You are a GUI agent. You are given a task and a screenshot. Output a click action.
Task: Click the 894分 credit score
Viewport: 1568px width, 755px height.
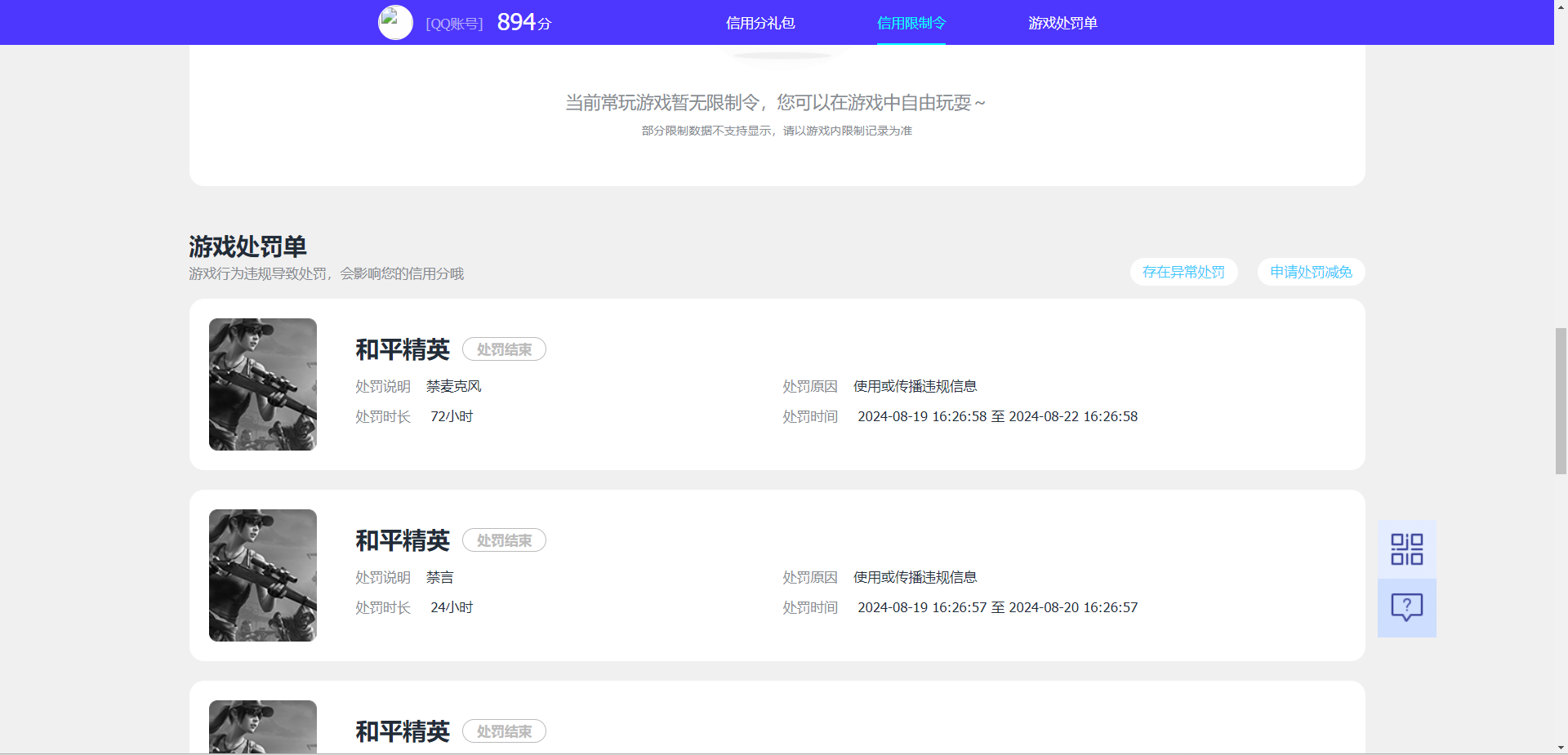pos(524,22)
